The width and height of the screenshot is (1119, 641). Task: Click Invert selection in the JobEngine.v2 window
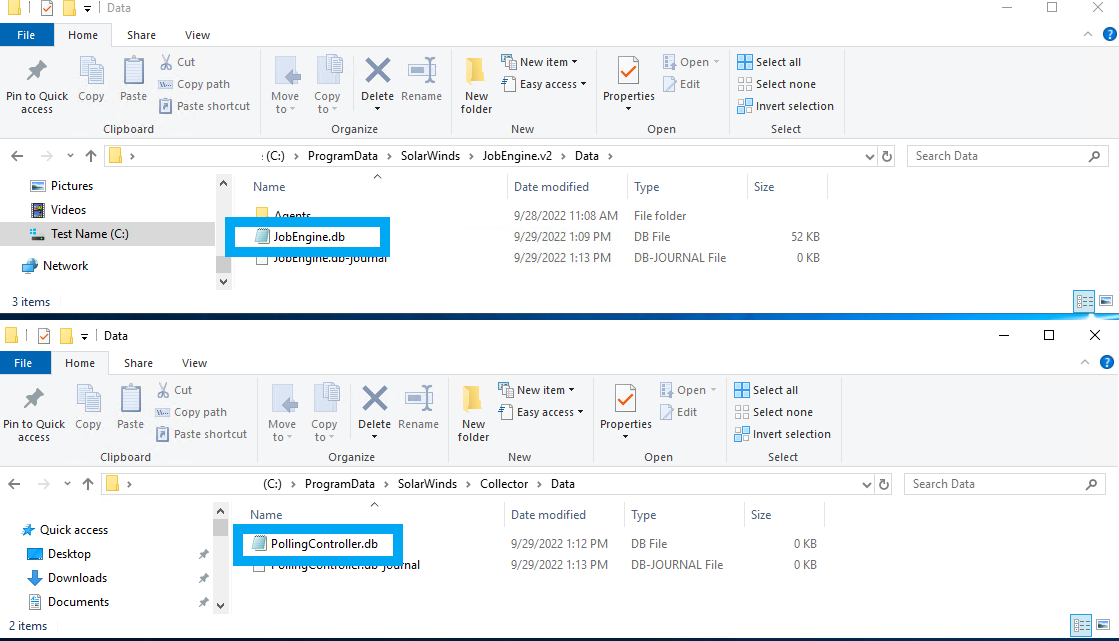coord(786,106)
